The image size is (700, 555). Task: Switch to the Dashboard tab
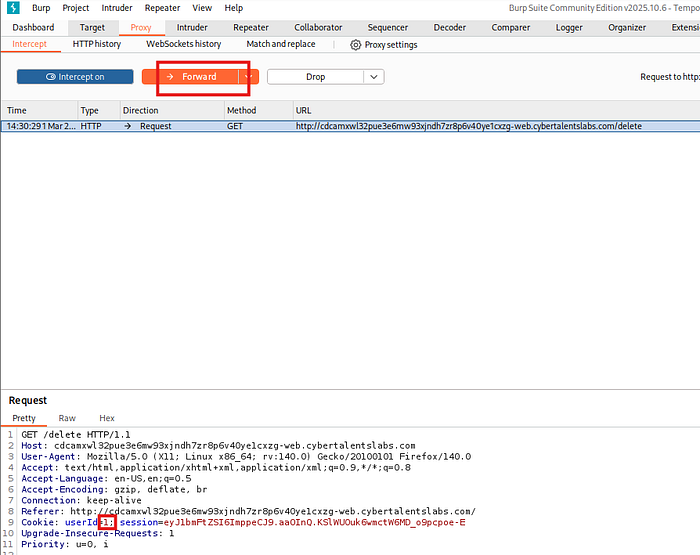(33, 27)
